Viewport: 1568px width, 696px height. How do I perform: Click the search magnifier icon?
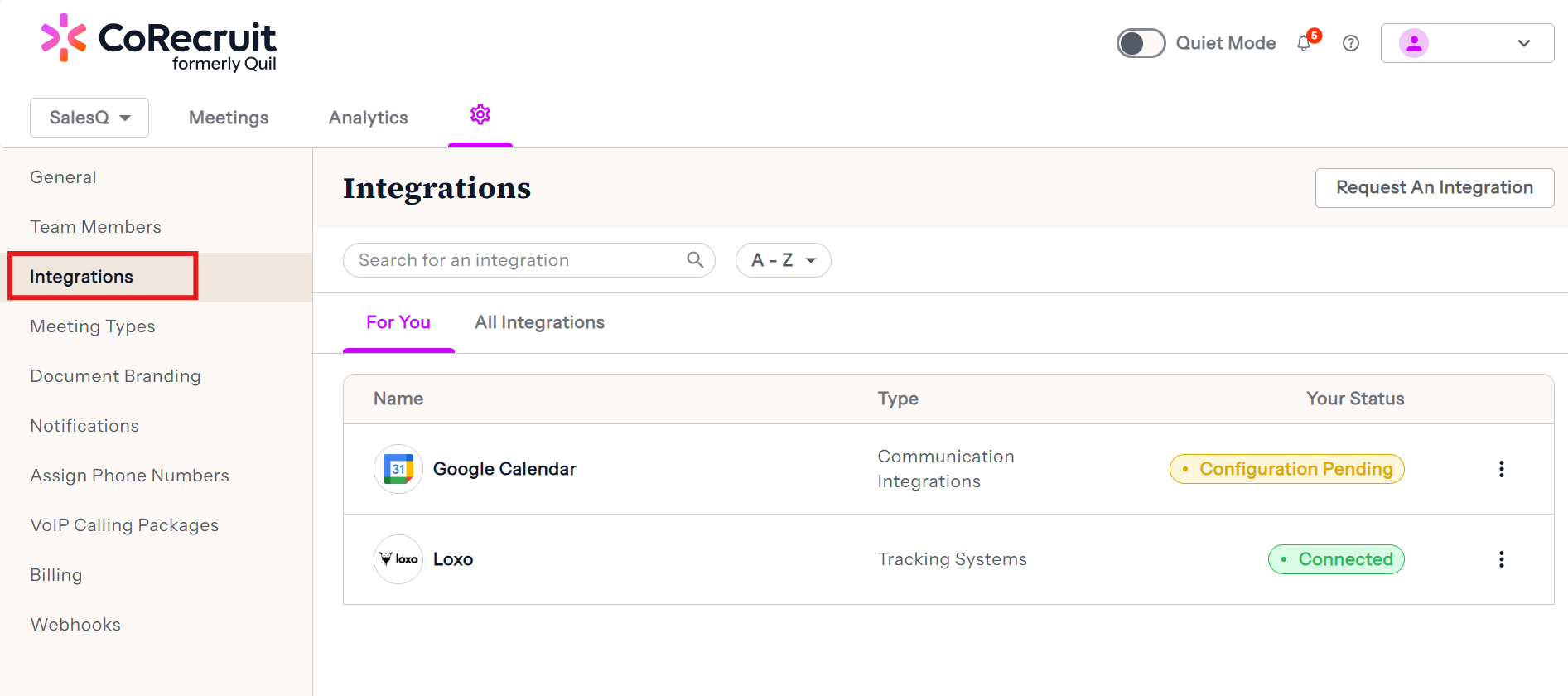[695, 260]
